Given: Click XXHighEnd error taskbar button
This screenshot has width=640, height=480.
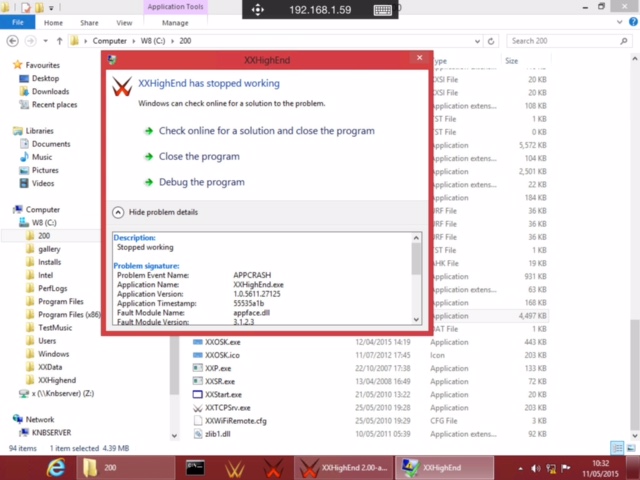Looking at the screenshot, I should (444, 468).
